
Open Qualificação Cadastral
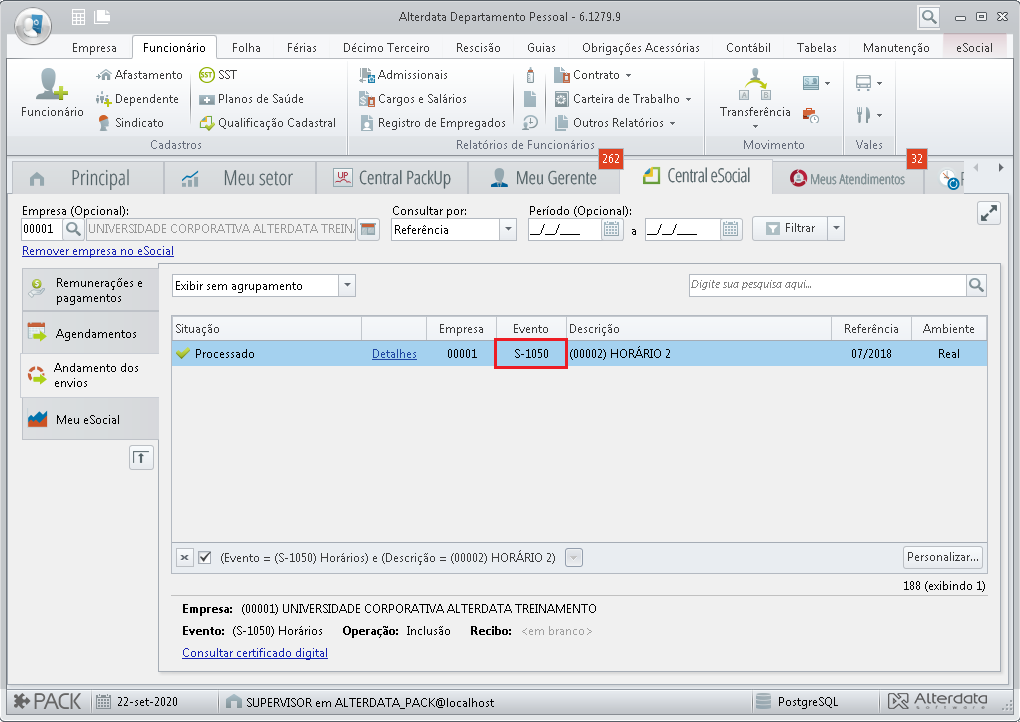coord(267,123)
